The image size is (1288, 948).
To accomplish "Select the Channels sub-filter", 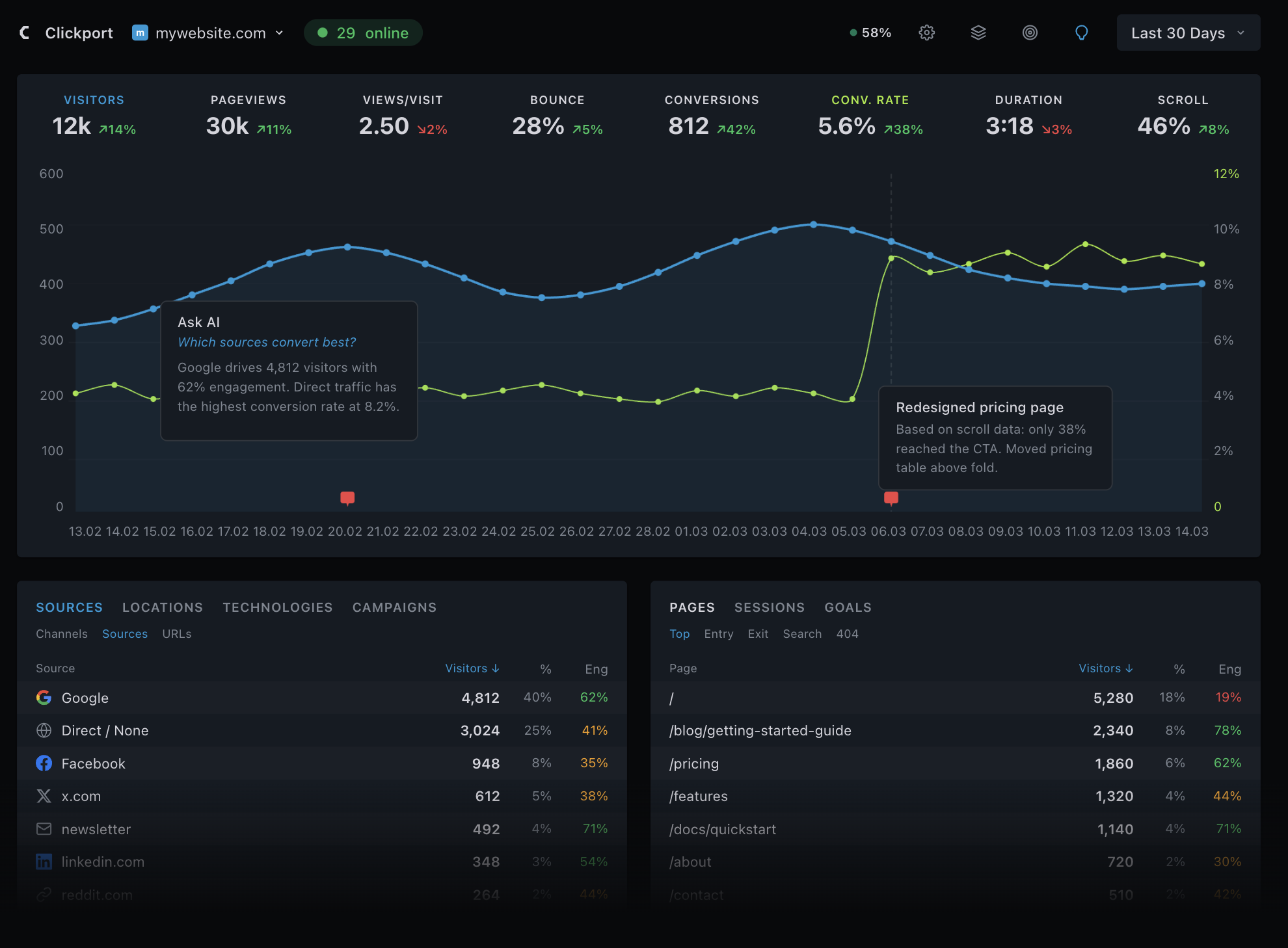I will tap(62, 634).
